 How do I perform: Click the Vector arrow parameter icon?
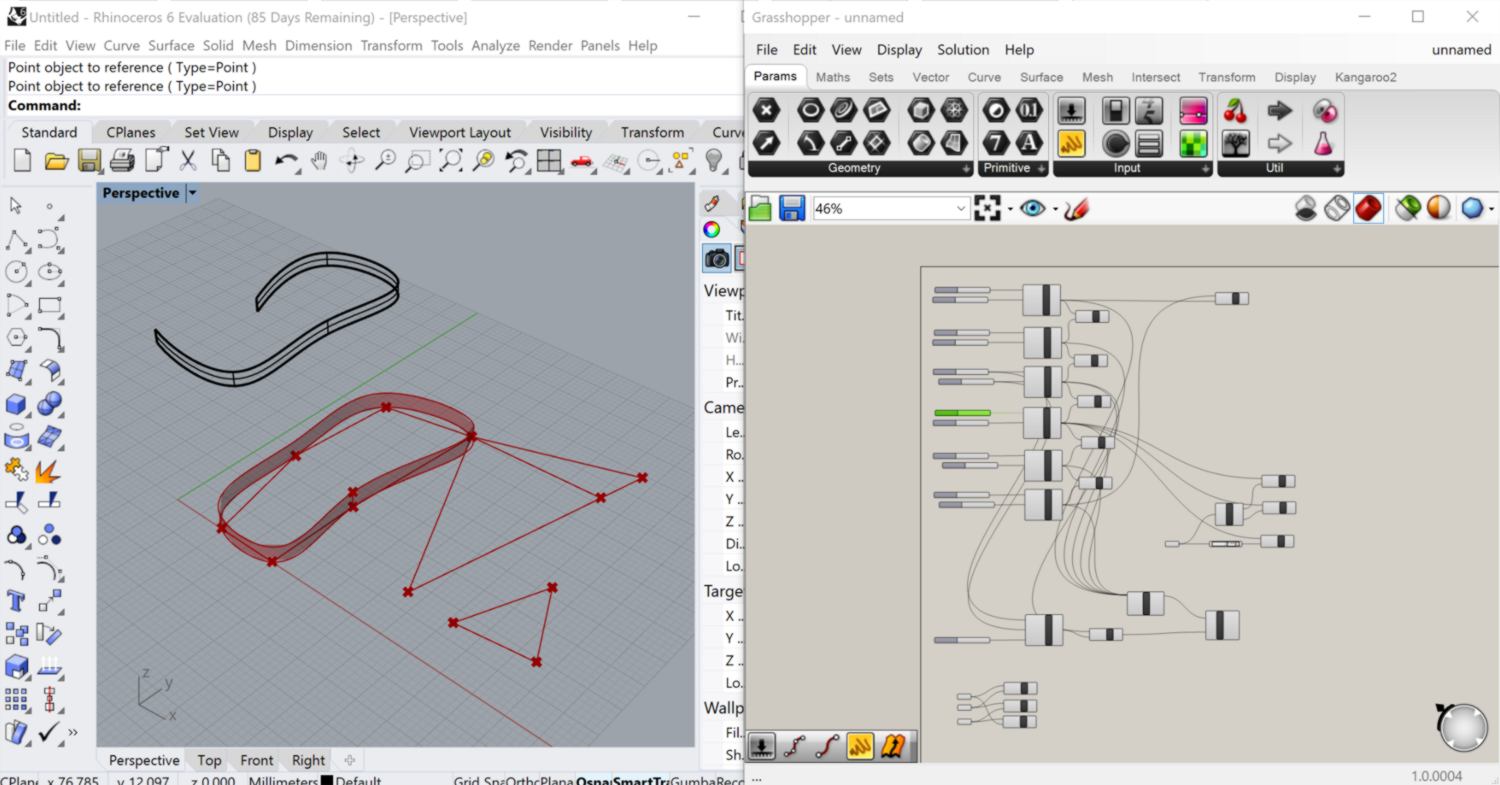766,143
